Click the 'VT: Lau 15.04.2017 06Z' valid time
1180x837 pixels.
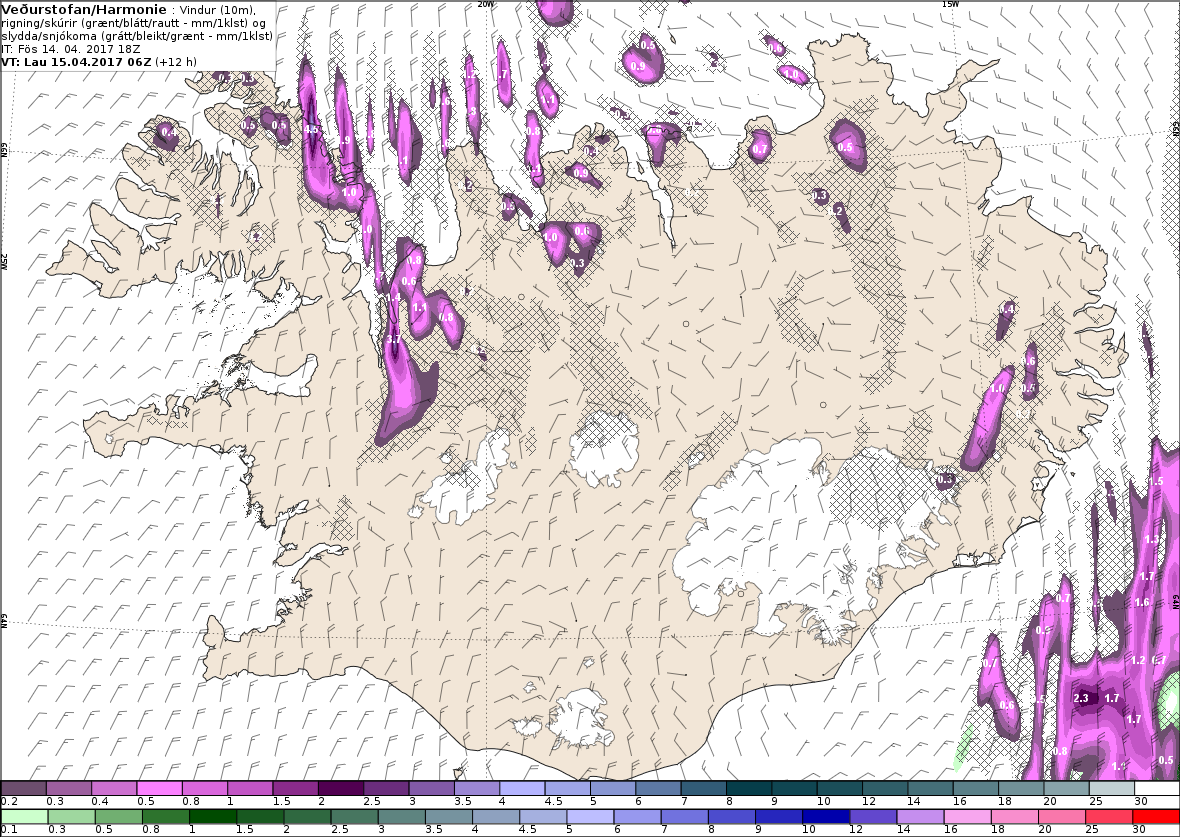click(77, 62)
